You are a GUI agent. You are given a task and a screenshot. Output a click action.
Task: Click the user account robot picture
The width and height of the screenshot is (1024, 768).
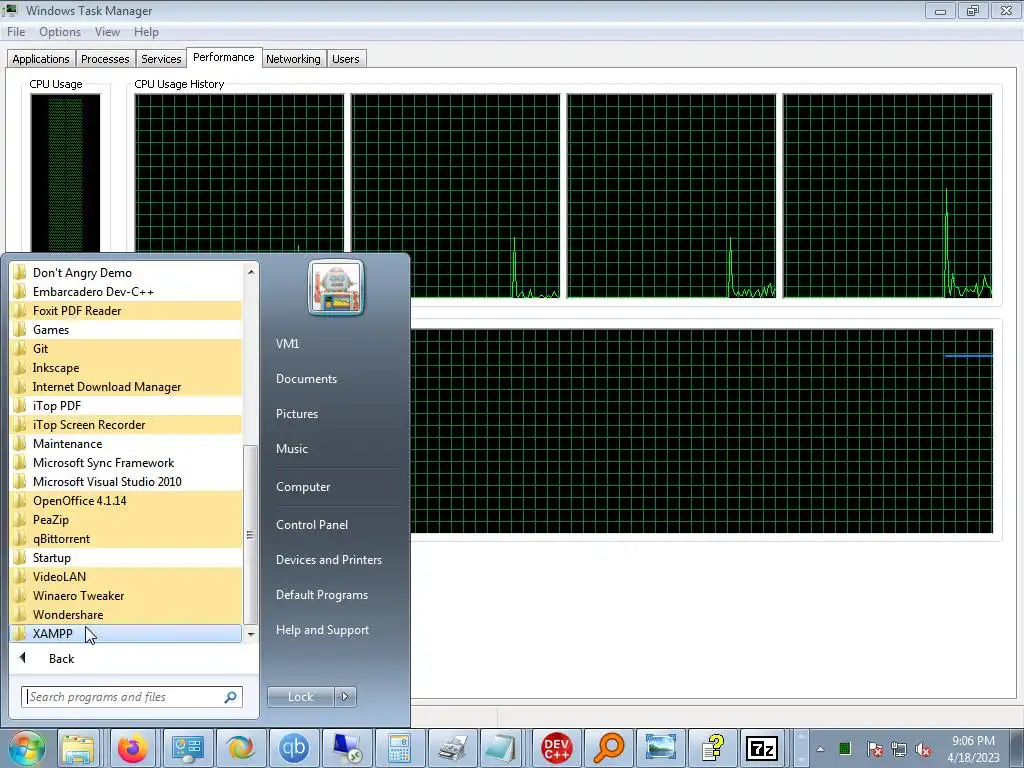[x=336, y=287]
